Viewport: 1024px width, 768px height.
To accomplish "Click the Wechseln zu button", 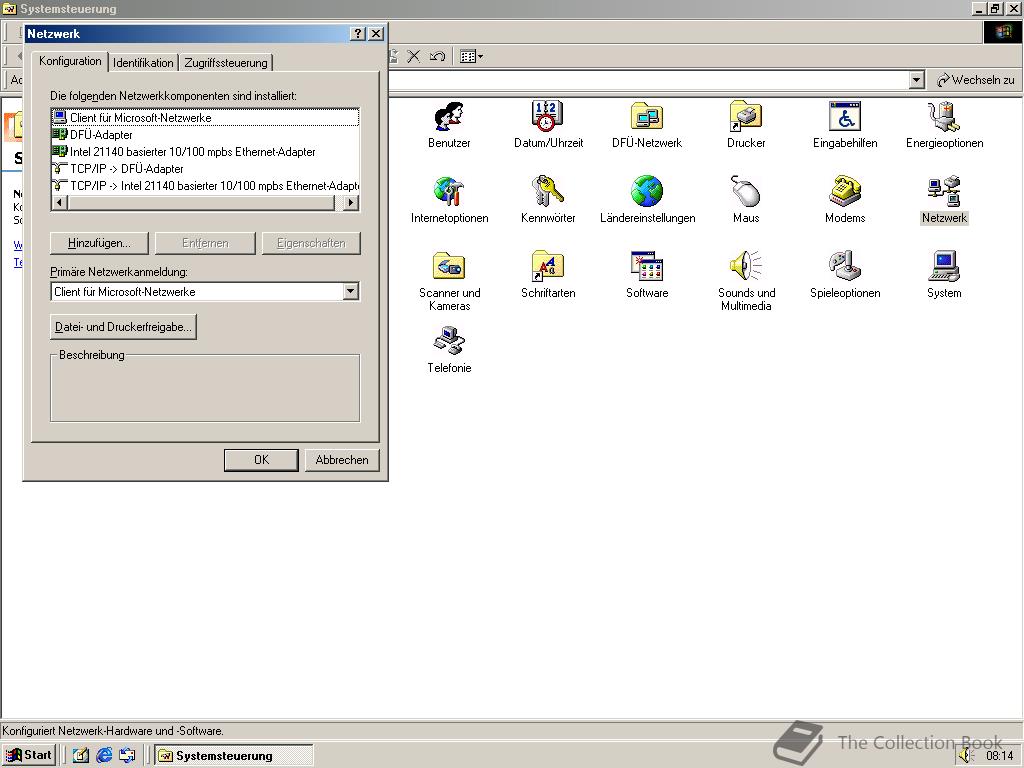I will 976,80.
